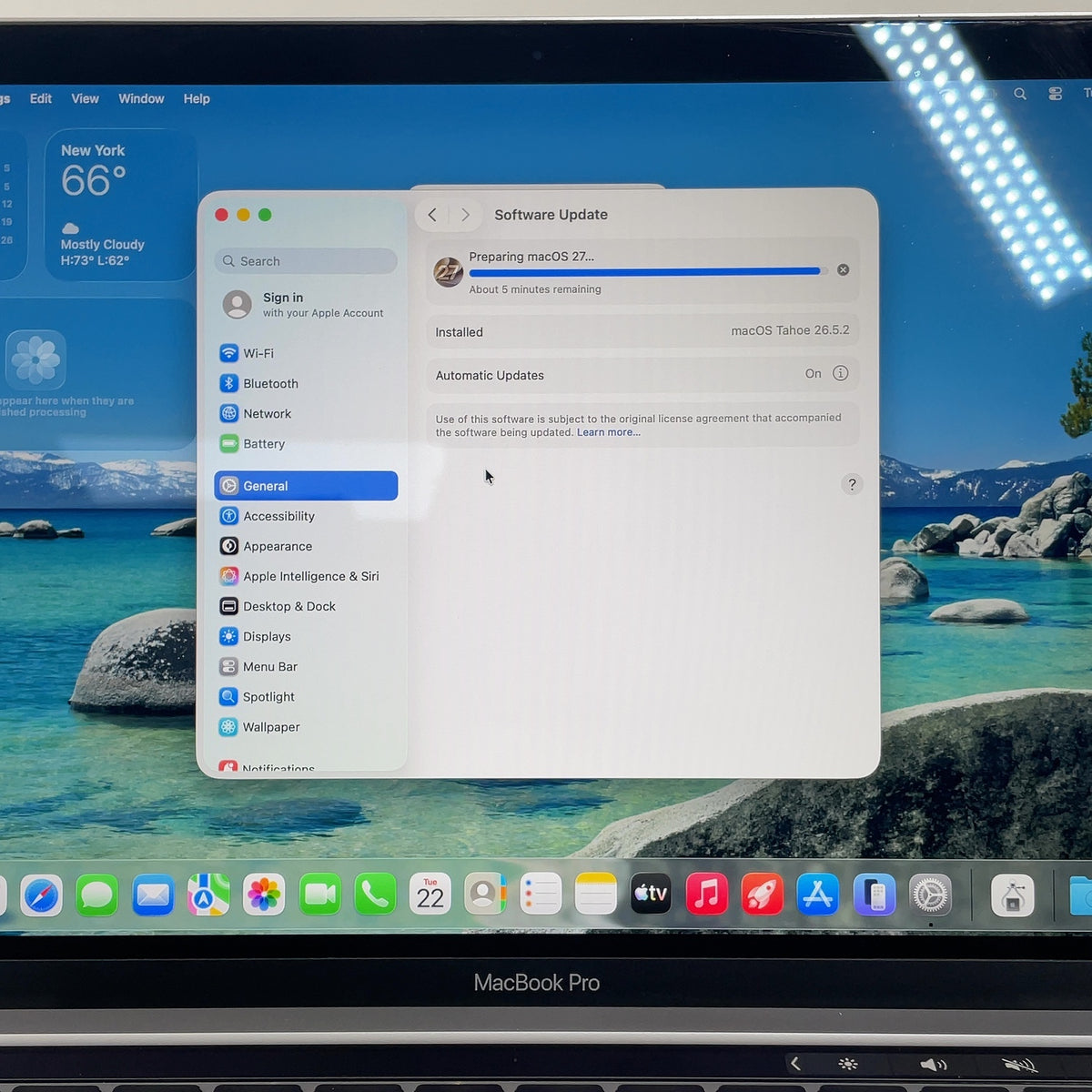The height and width of the screenshot is (1092, 1092).
Task: Open Music from the Dock
Action: [707, 895]
